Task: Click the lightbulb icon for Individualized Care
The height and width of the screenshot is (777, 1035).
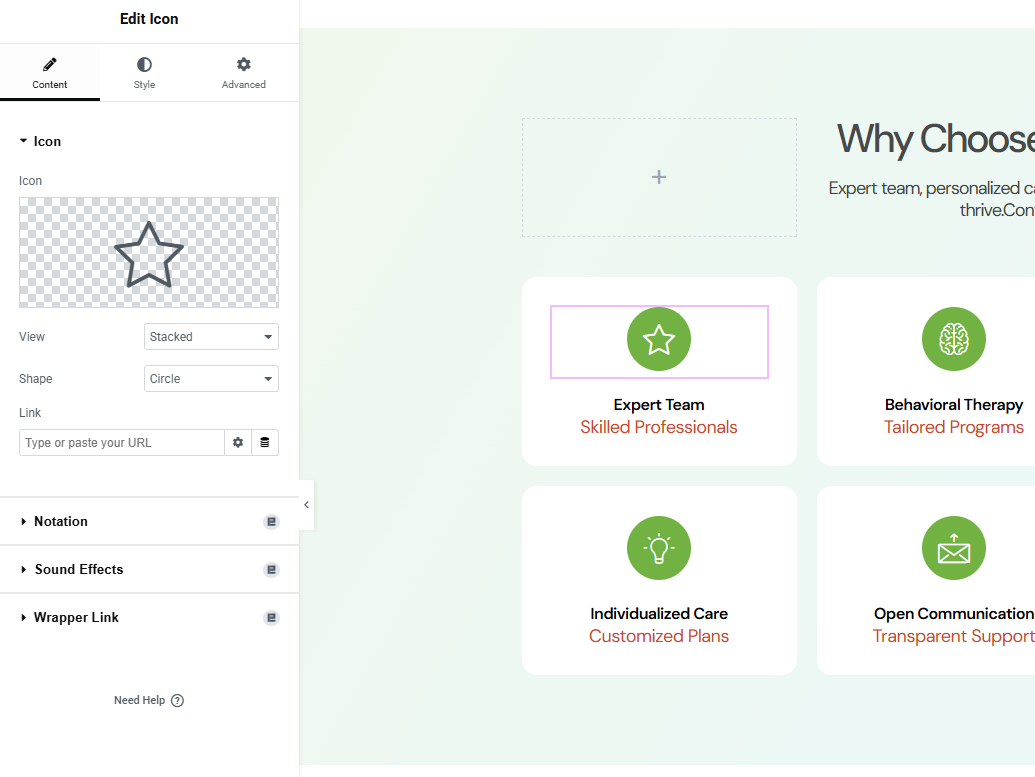Action: tap(659, 548)
